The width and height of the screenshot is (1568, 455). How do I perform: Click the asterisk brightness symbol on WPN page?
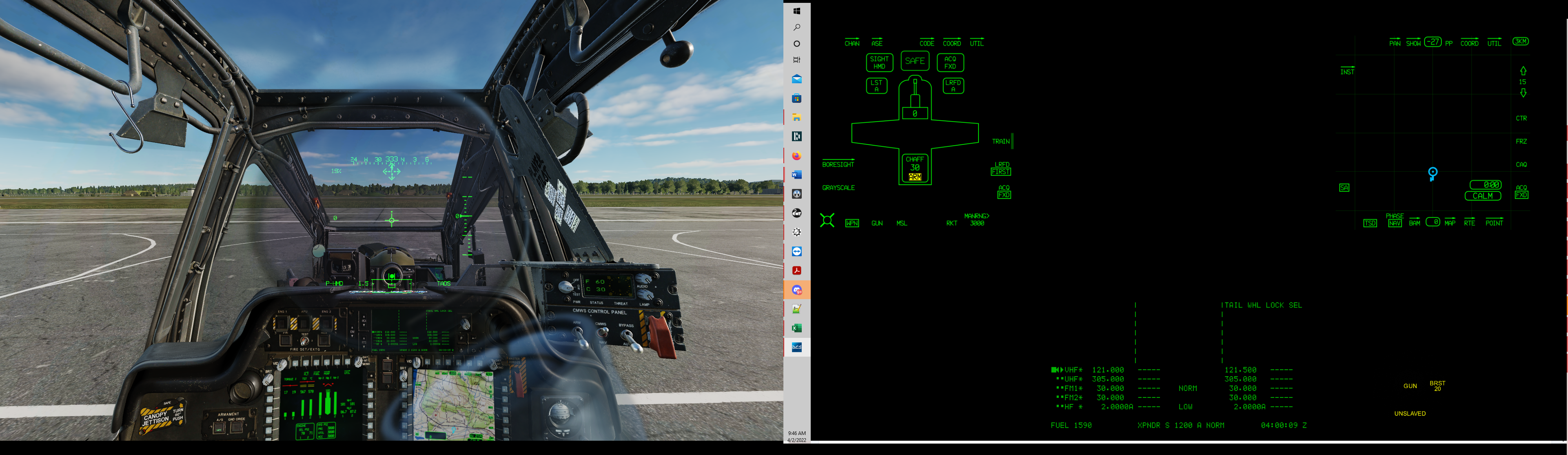pyautogui.click(x=827, y=220)
